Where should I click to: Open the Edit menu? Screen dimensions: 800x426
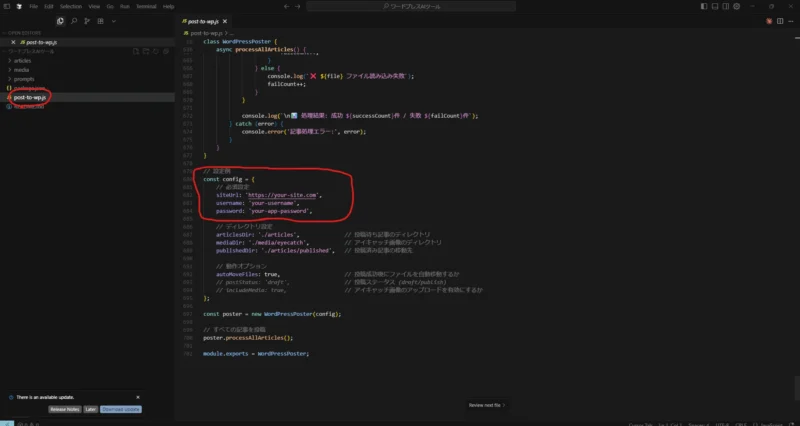[x=48, y=7]
